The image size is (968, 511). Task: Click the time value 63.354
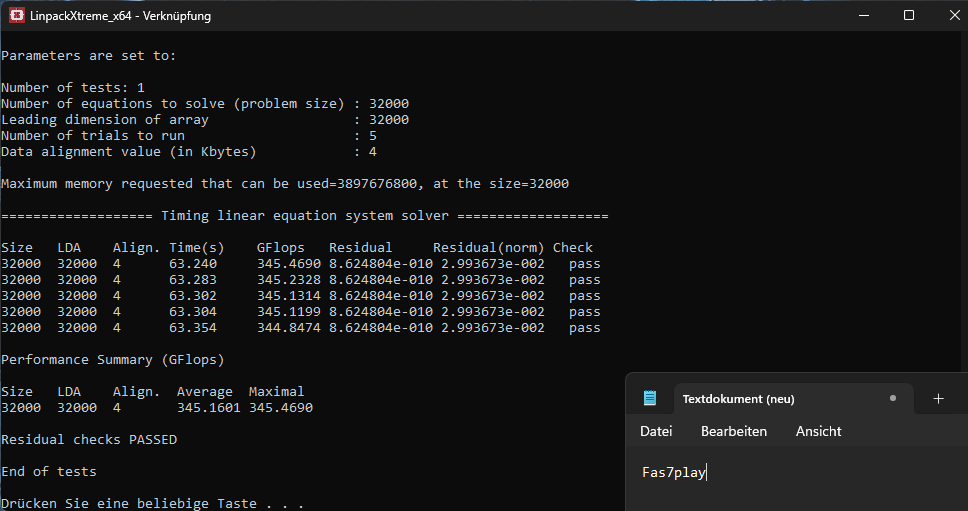[x=193, y=328]
